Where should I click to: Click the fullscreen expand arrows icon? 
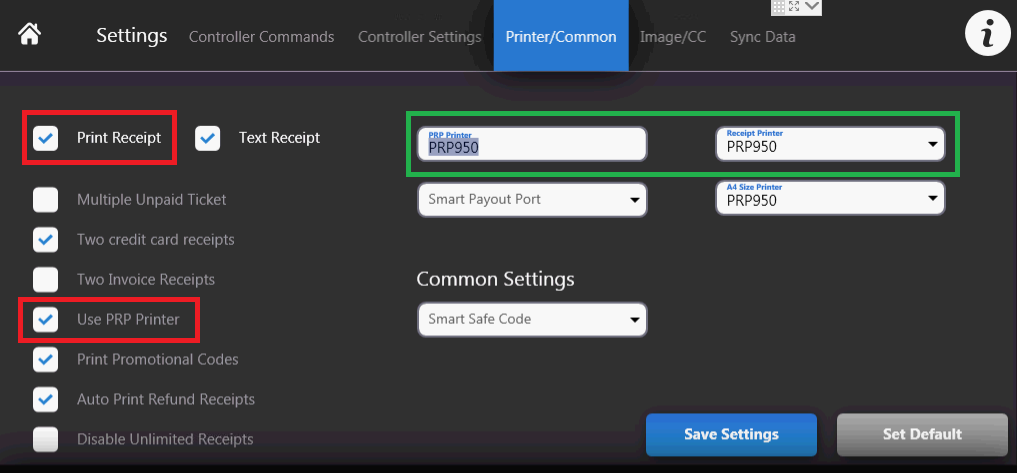pyautogui.click(x=794, y=6)
